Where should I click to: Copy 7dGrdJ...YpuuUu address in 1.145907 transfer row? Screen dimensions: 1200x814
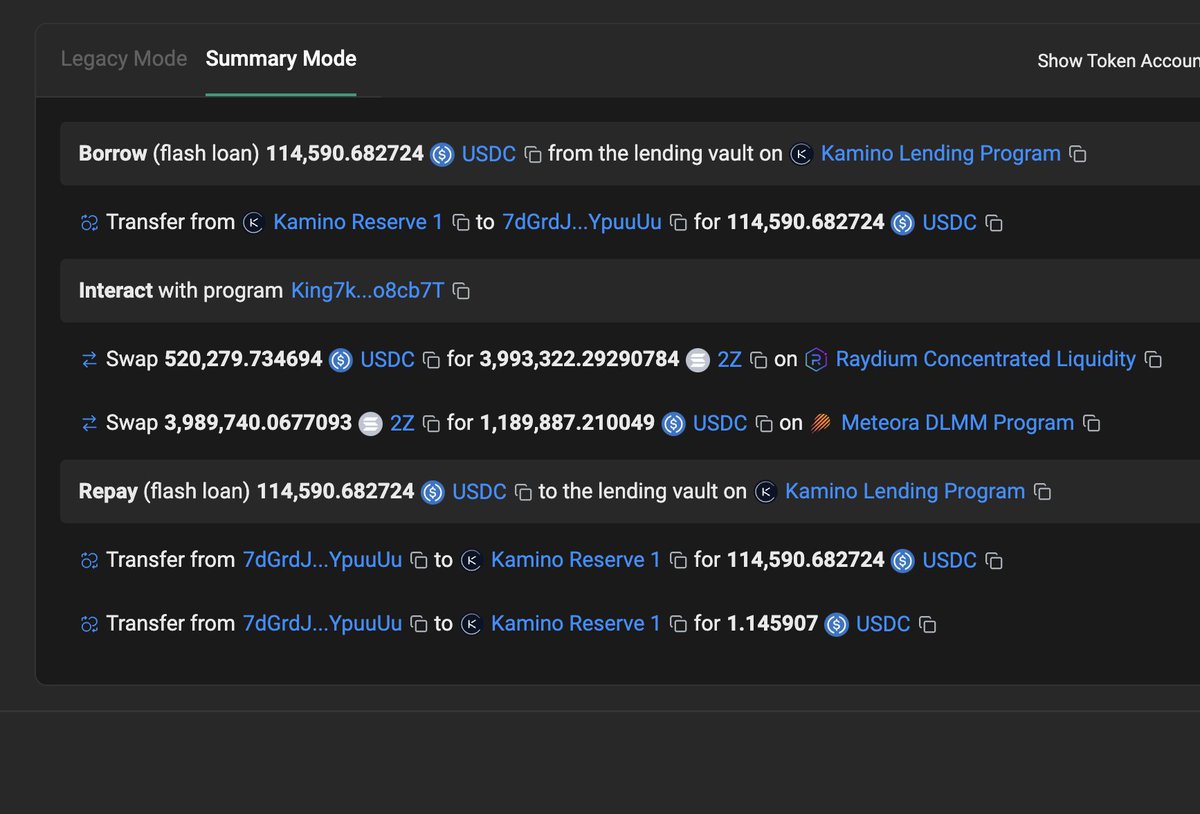click(420, 624)
